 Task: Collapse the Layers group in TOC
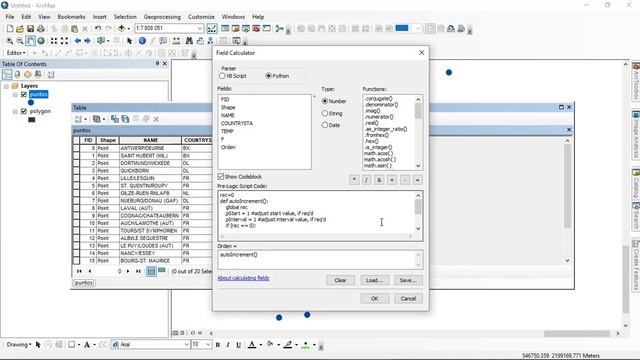(7, 86)
